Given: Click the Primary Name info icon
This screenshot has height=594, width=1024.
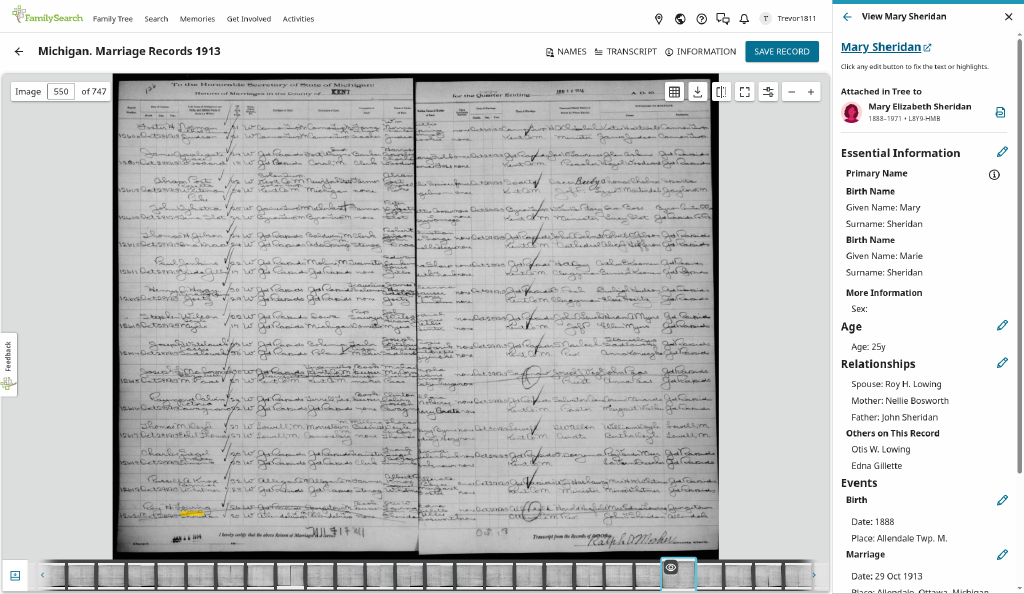Looking at the screenshot, I should coord(994,174).
